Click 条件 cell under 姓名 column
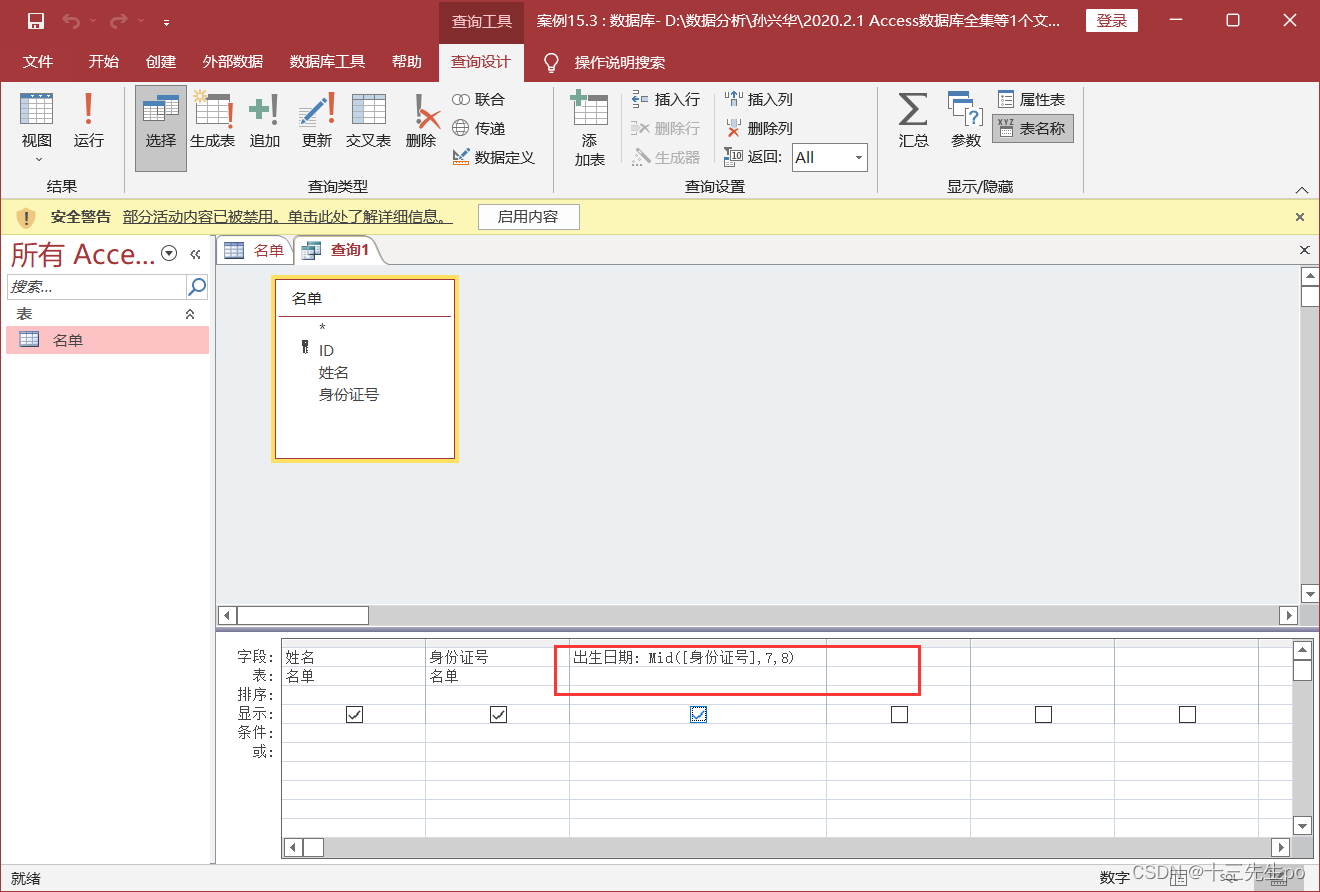This screenshot has height=892, width=1320. point(353,733)
